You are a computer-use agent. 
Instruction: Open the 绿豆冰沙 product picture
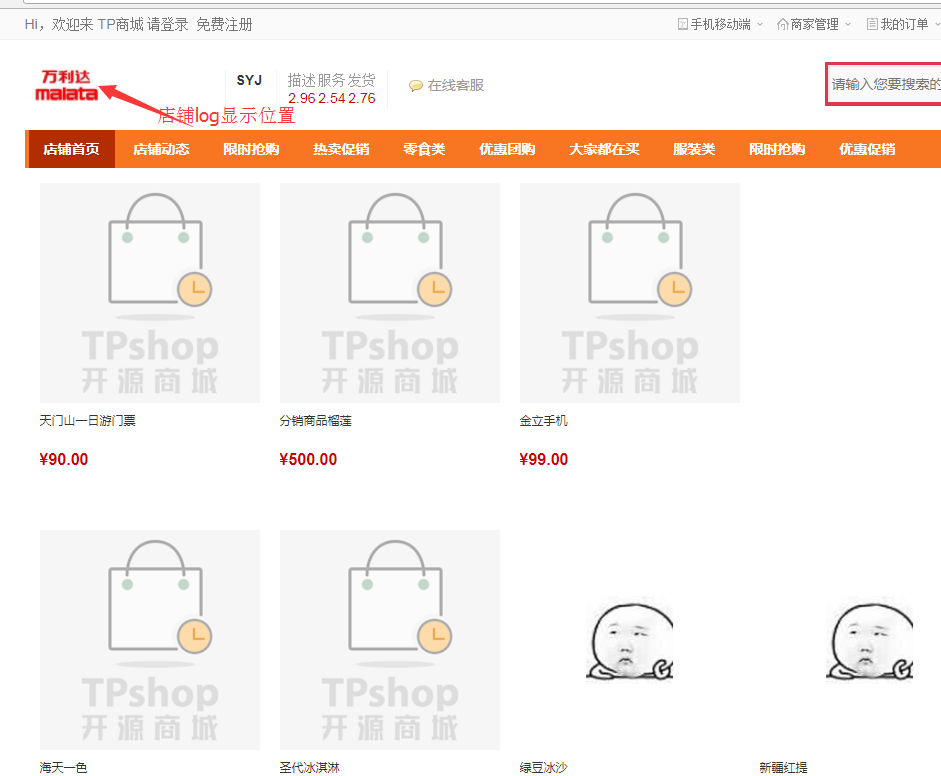[630, 640]
